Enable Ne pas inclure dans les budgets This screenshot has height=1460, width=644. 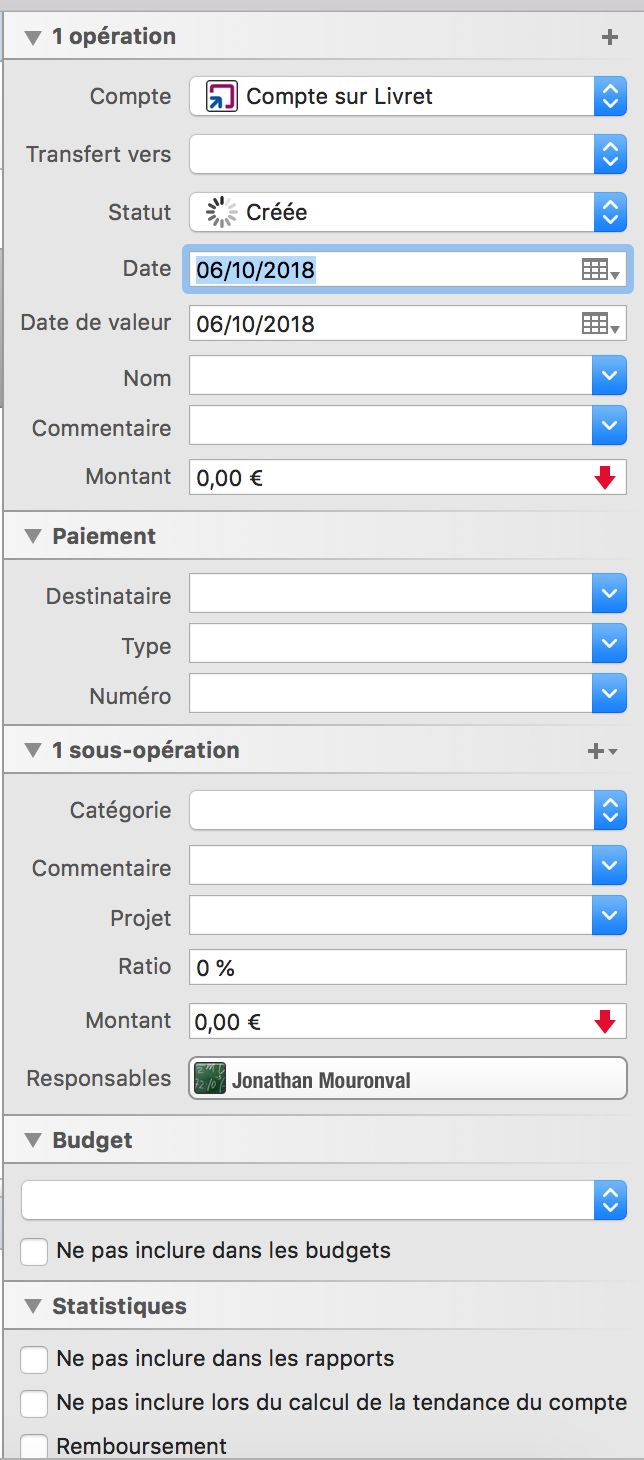[x=35, y=1251]
